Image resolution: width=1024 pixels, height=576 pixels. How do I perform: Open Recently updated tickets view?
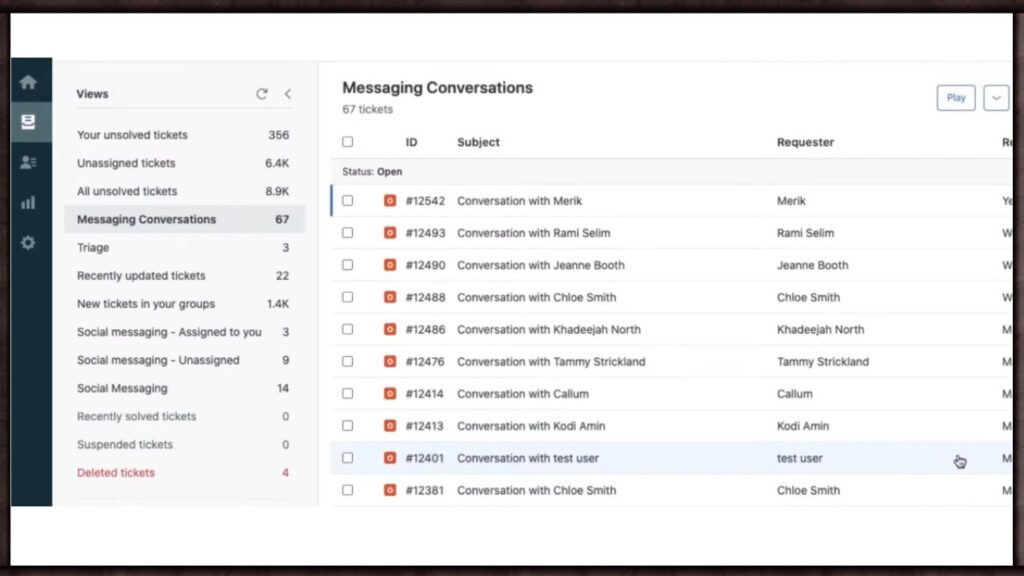[184, 276]
